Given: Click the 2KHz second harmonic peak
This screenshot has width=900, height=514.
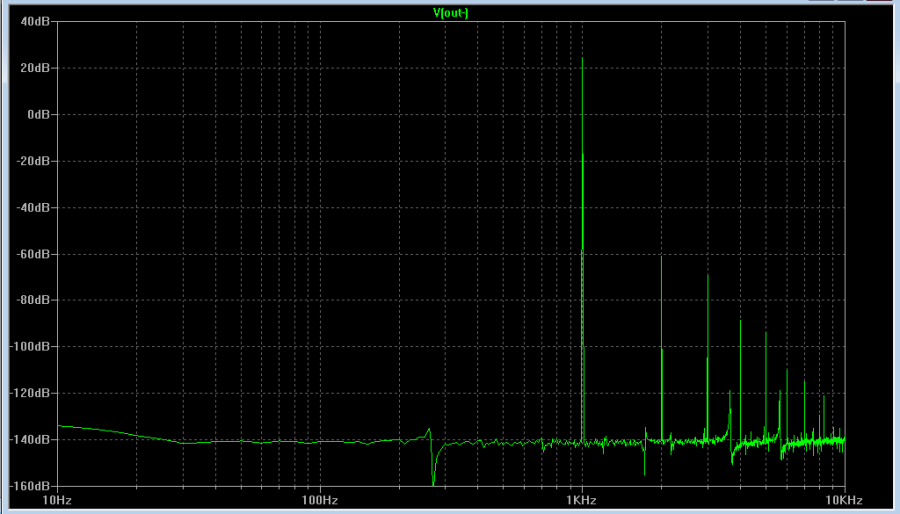Looking at the screenshot, I should coord(661,257).
